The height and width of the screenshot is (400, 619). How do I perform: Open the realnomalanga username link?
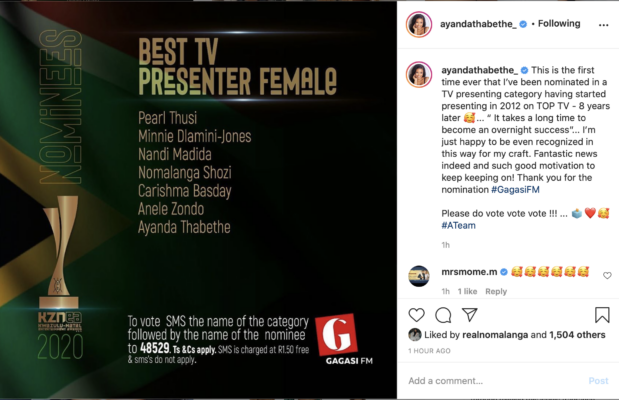click(x=495, y=335)
